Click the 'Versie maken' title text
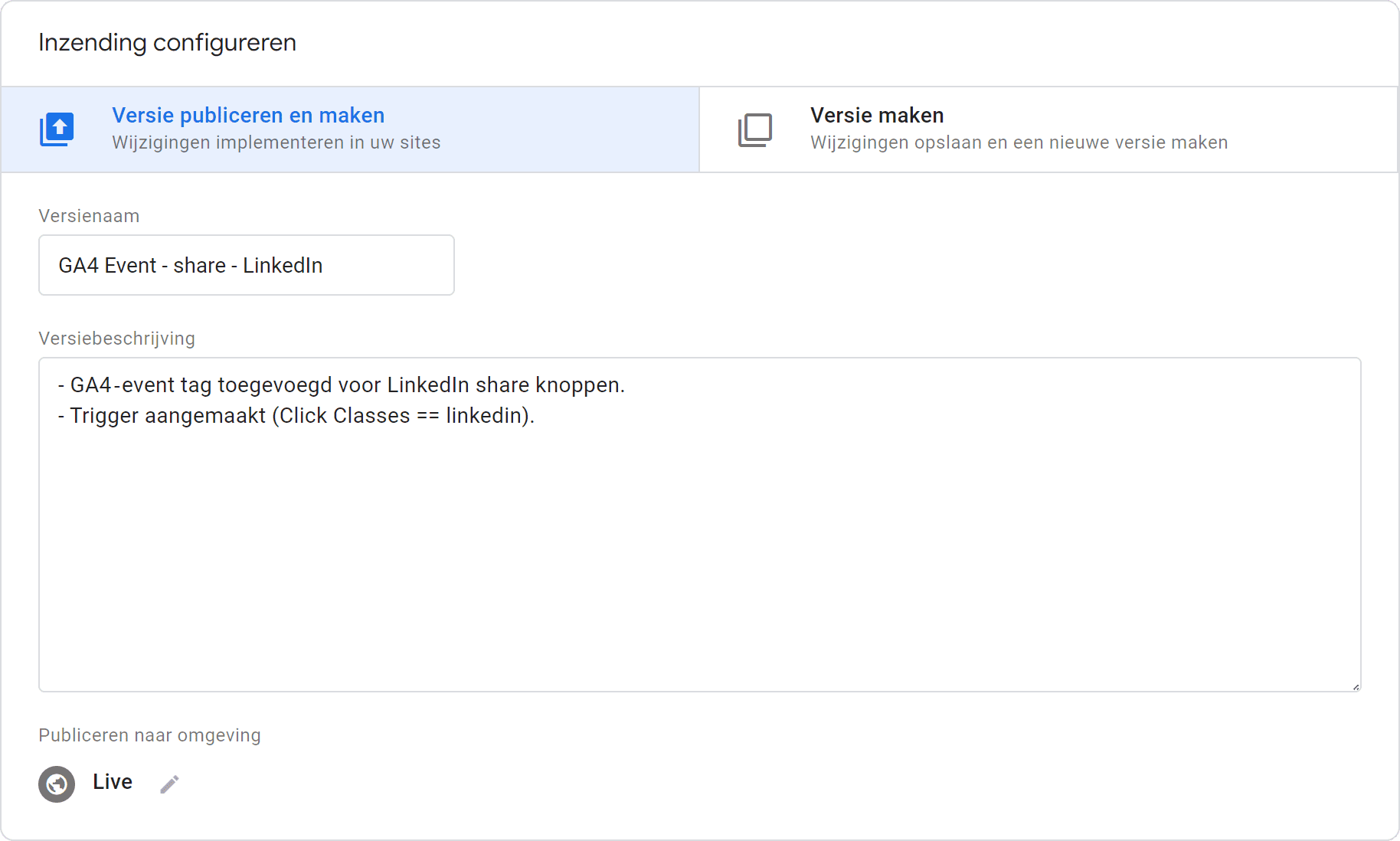This screenshot has width=1400, height=841. (x=877, y=116)
